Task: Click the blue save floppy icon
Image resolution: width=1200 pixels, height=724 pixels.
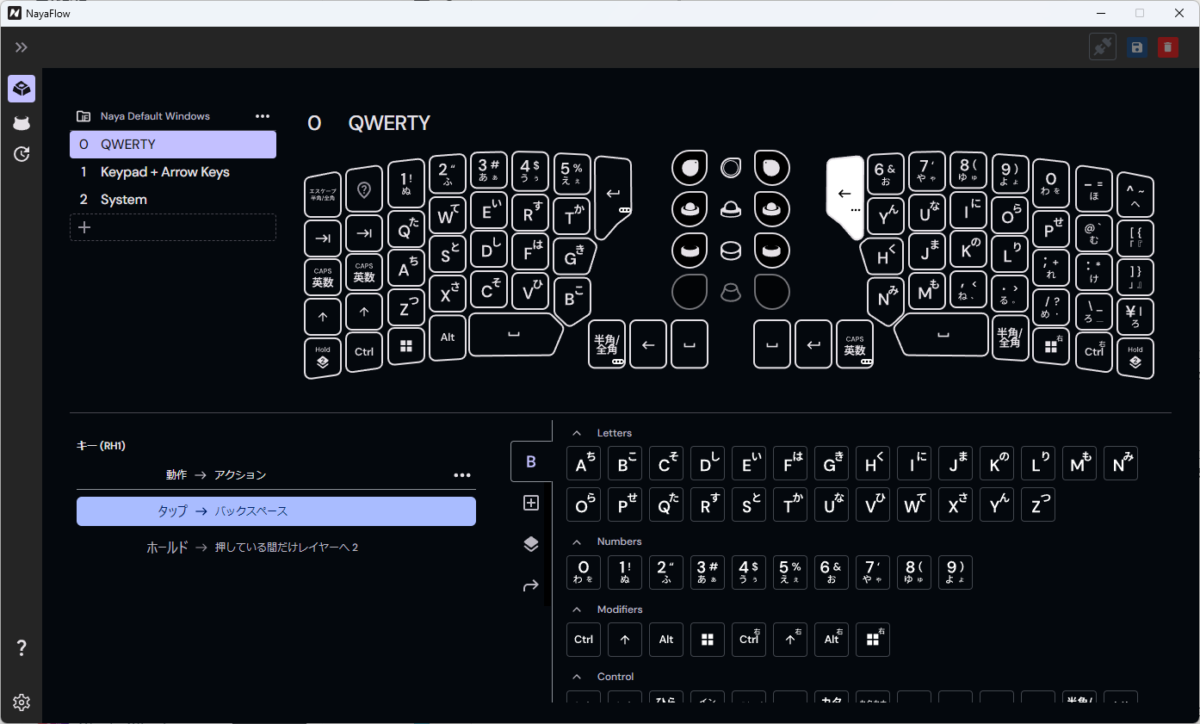Action: pos(1137,47)
